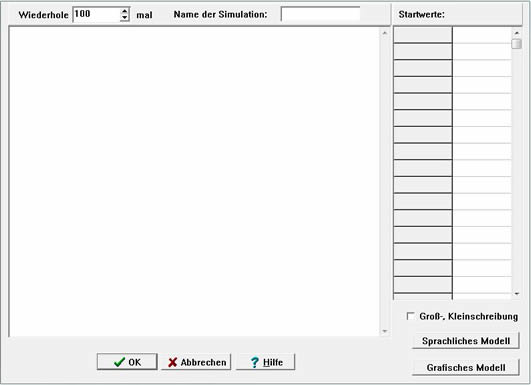Select the first value cell in Startwerte table
531x385 pixels.
coord(482,35)
